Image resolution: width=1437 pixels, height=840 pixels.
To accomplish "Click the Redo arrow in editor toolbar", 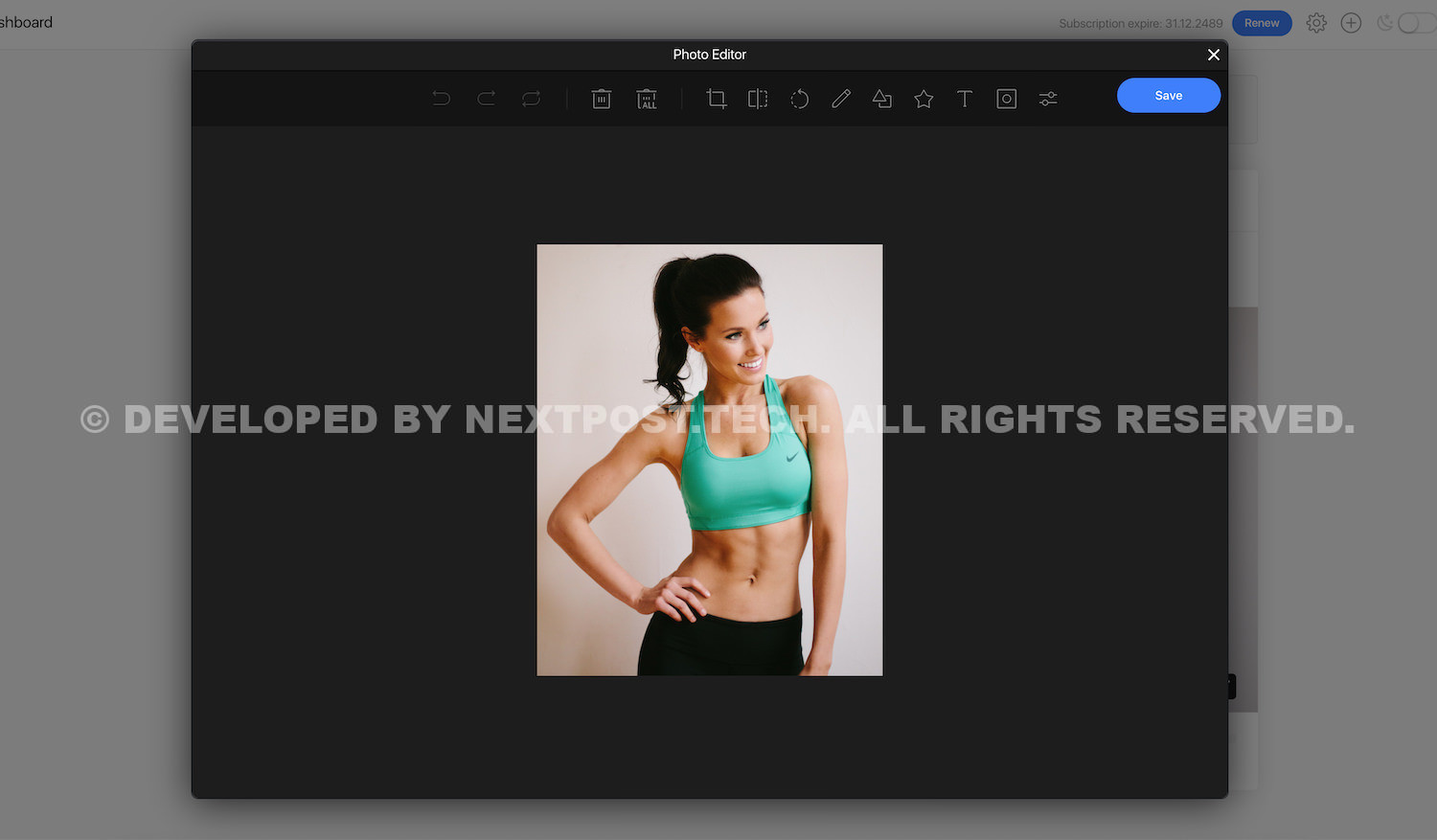I will click(487, 99).
